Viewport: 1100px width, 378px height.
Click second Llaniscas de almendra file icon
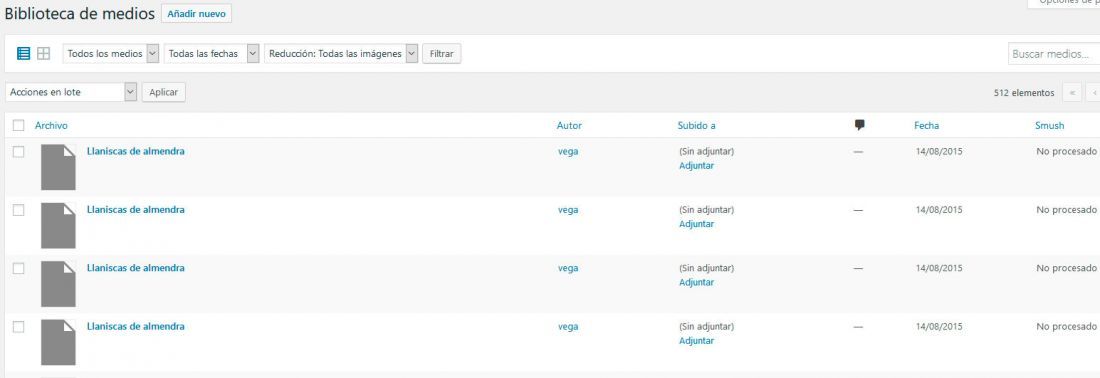click(x=58, y=225)
